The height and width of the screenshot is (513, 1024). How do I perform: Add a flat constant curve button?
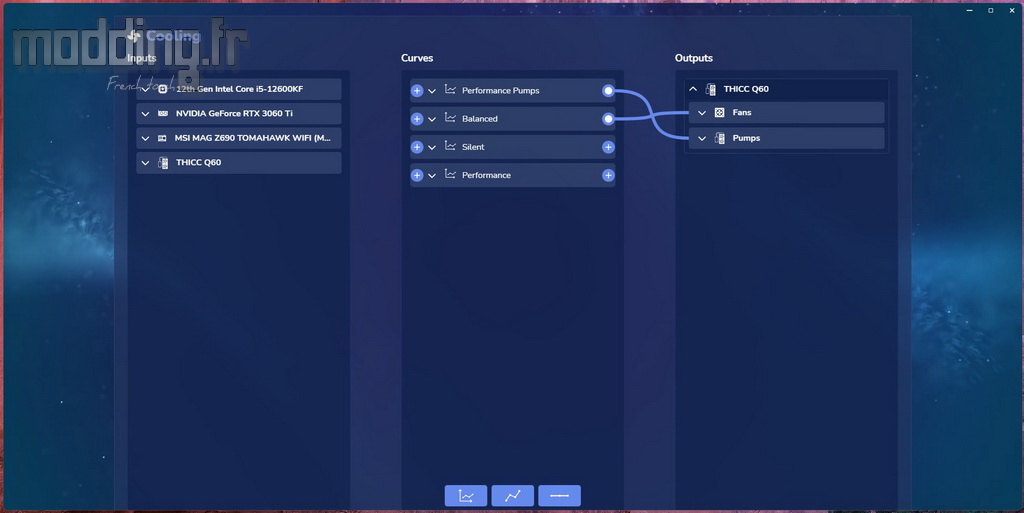560,495
